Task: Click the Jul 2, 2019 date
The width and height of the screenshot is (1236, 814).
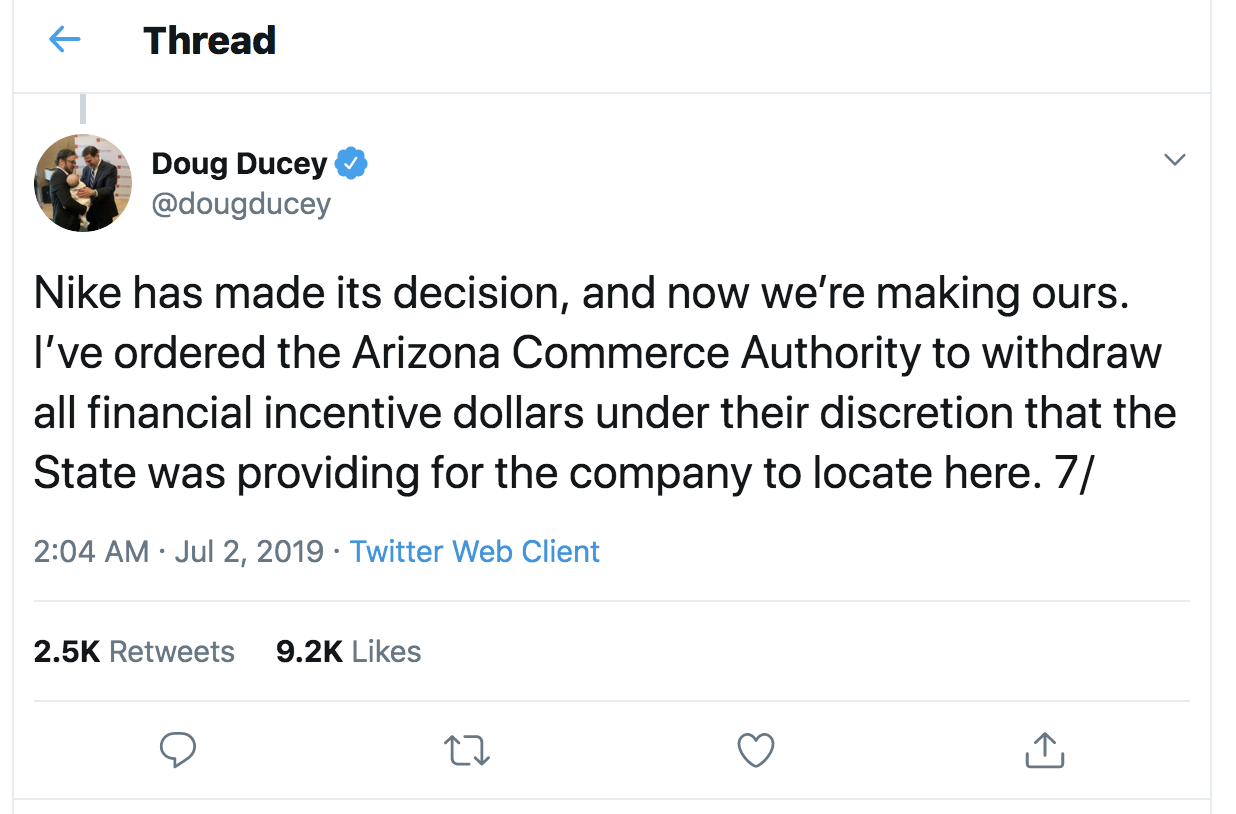Action: 249,551
